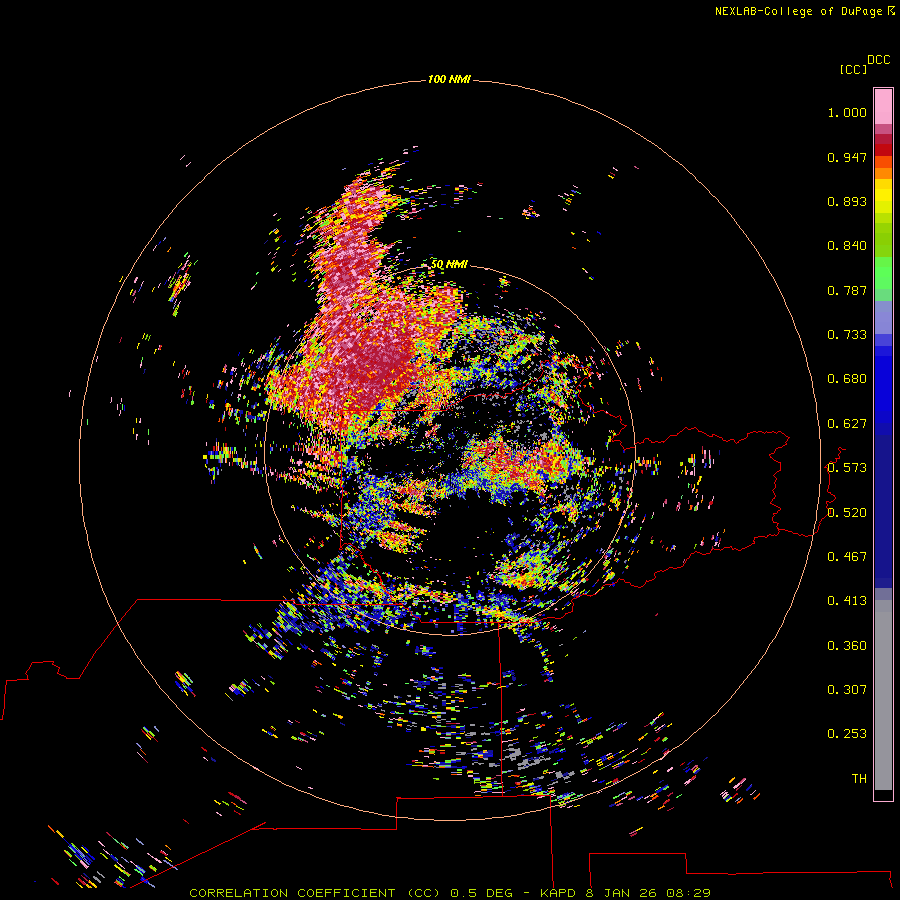
Task: Click the 0.733 scale value
Action: [x=847, y=335]
